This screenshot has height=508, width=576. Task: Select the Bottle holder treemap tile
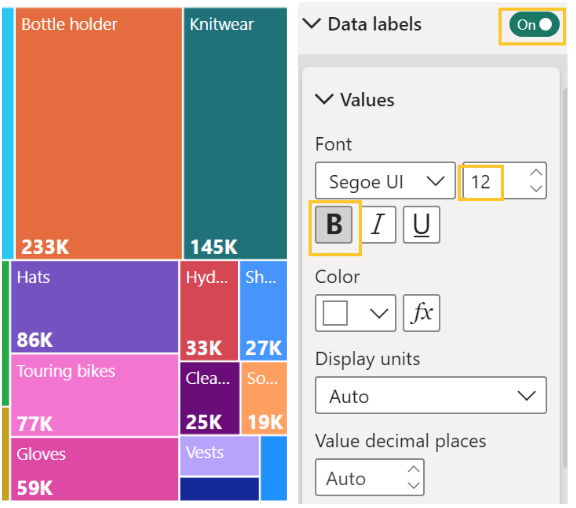[99, 134]
